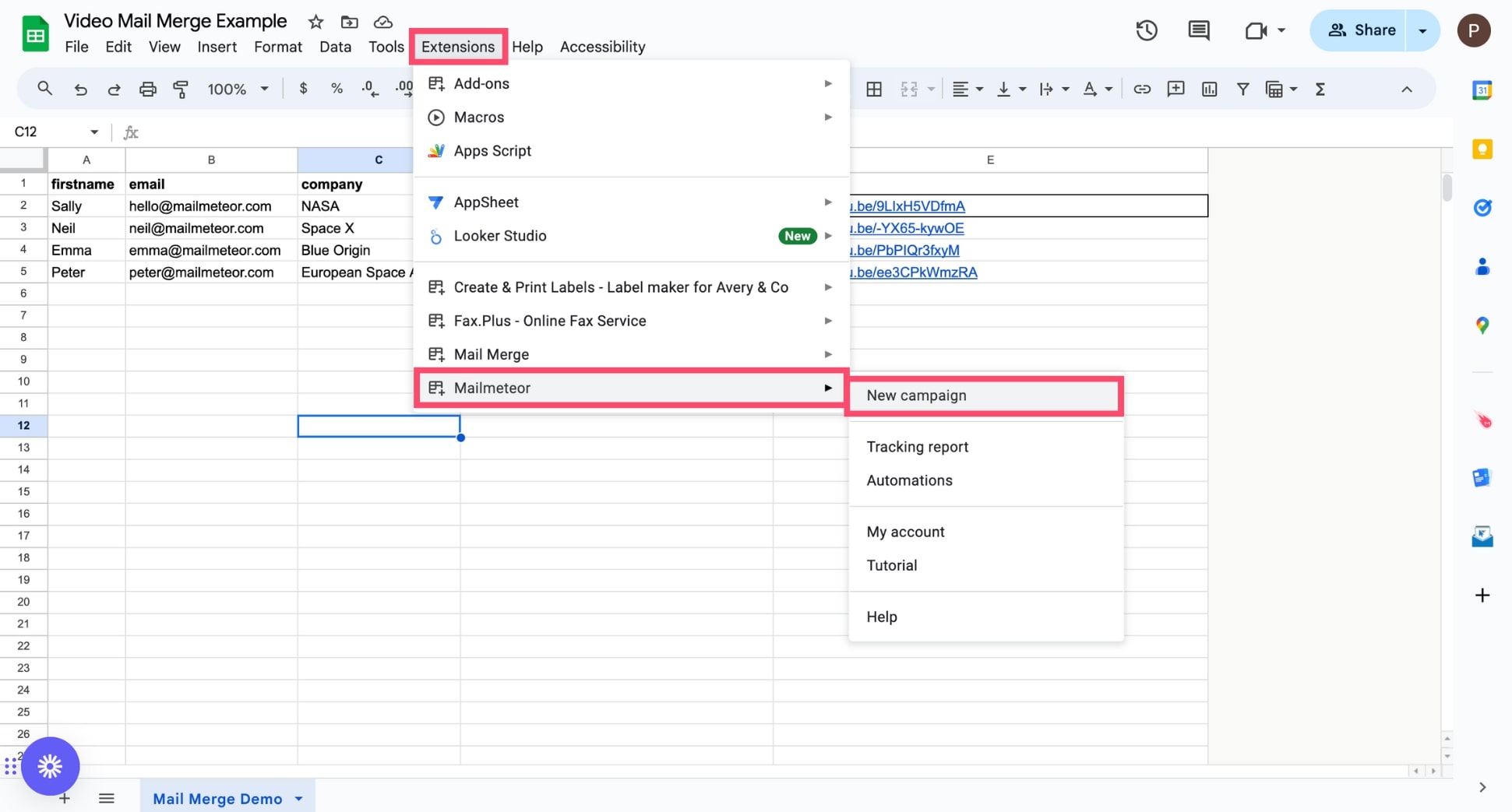Open the link ending in ee3CPkWmzRA
Viewport: 1512px width, 812px height.
tap(914, 272)
